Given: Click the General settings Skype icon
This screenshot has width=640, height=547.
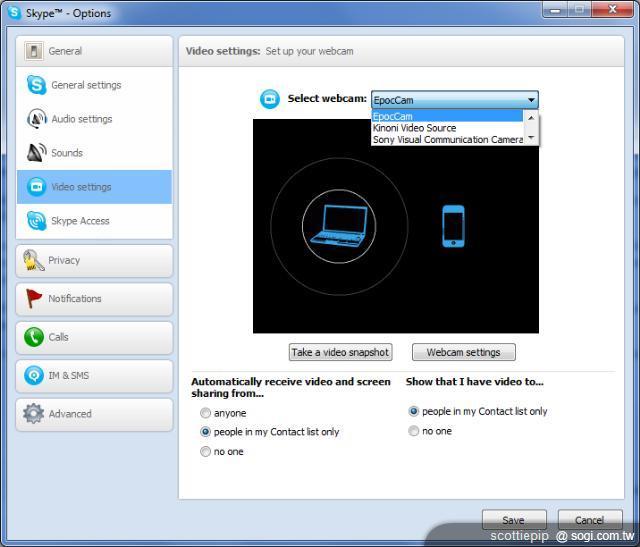Looking at the screenshot, I should pyautogui.click(x=36, y=85).
